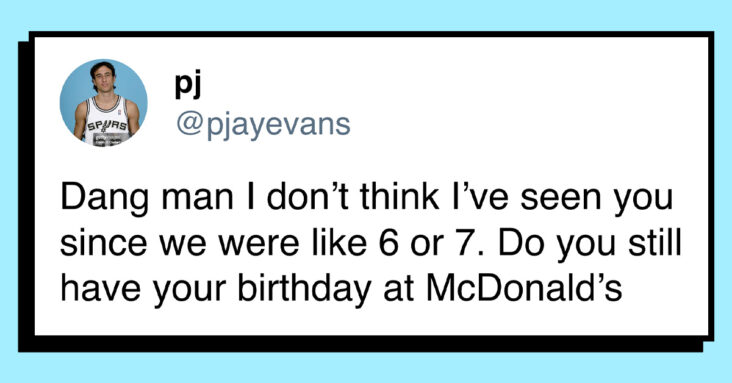This screenshot has width=732, height=383.
Task: Click the phrase Do you in the tweet
Action: [557, 245]
